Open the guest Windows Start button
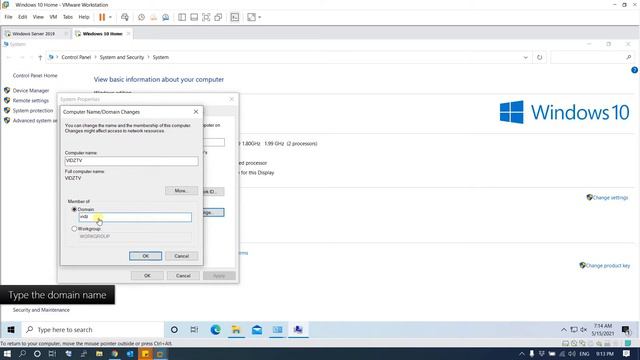Viewport: 640px width, 360px height. click(x=11, y=330)
